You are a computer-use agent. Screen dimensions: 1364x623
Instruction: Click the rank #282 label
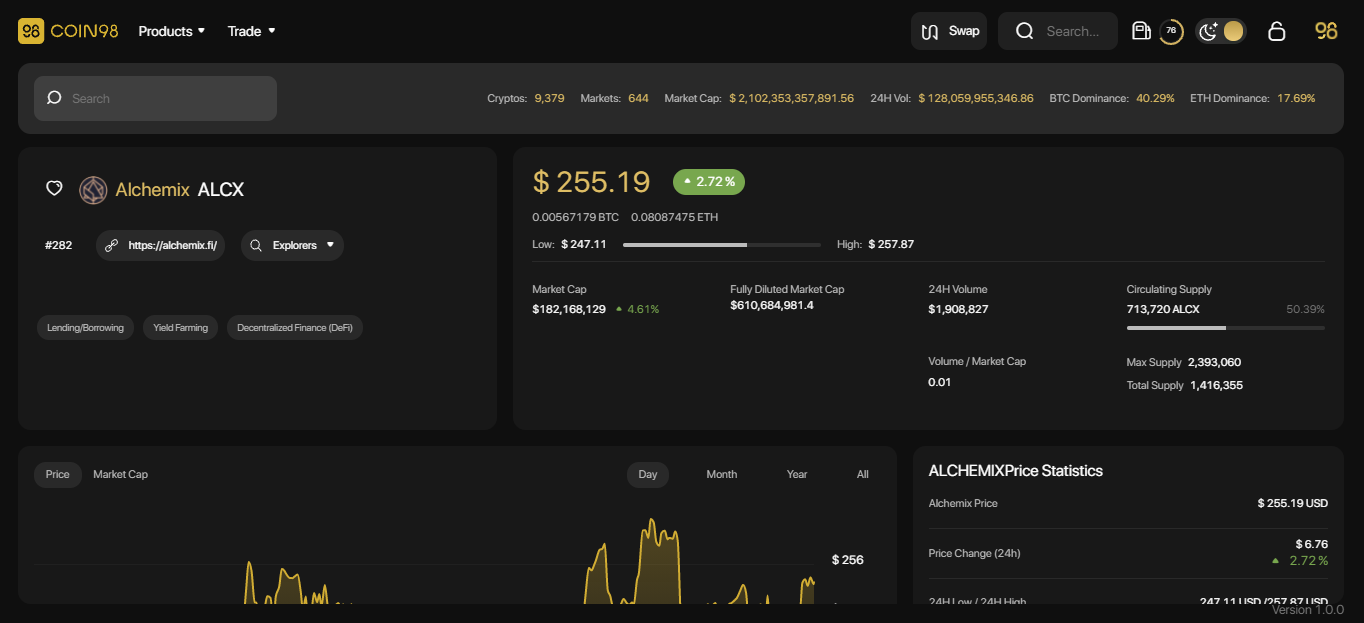point(59,245)
